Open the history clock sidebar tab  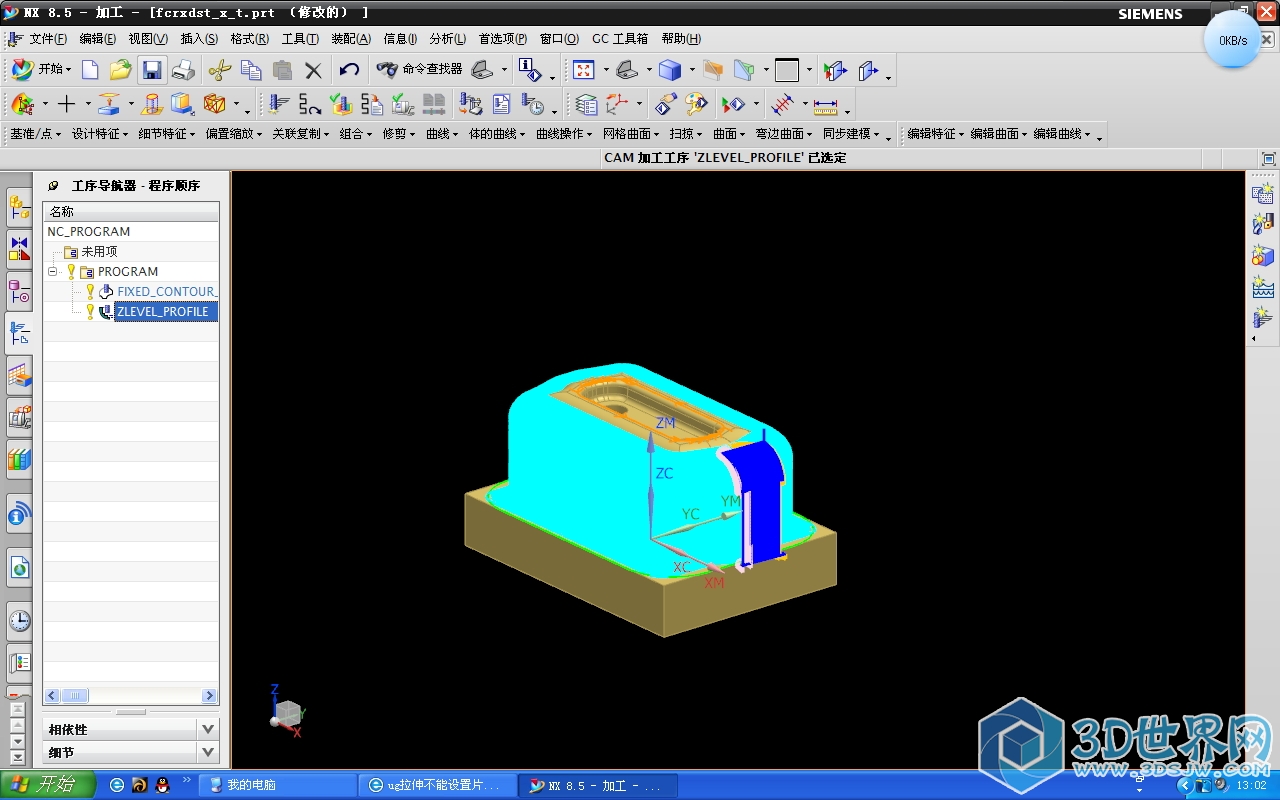click(19, 621)
